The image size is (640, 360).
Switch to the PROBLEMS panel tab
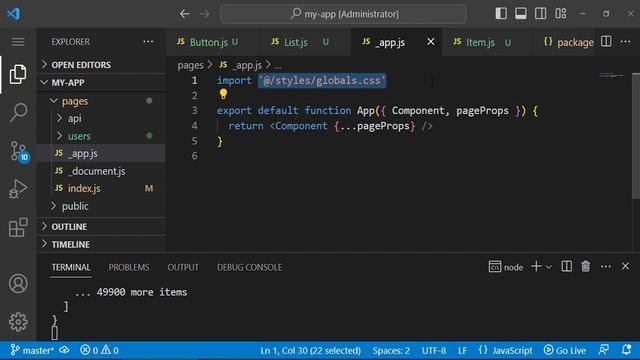click(x=129, y=267)
